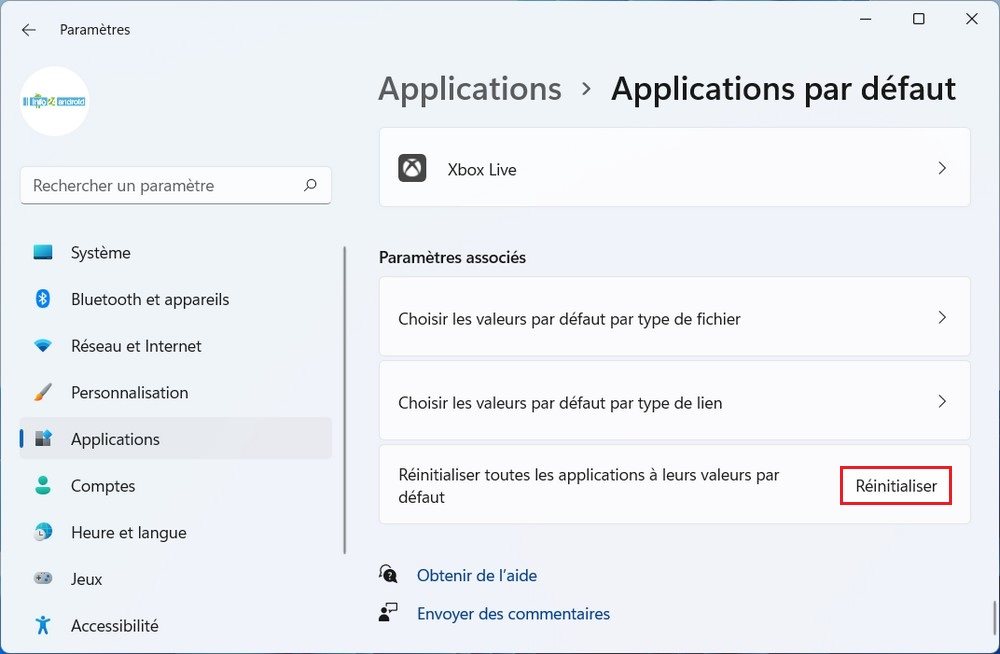Focus the 'Rechercher un paramètre' search field

pyautogui.click(x=160, y=186)
